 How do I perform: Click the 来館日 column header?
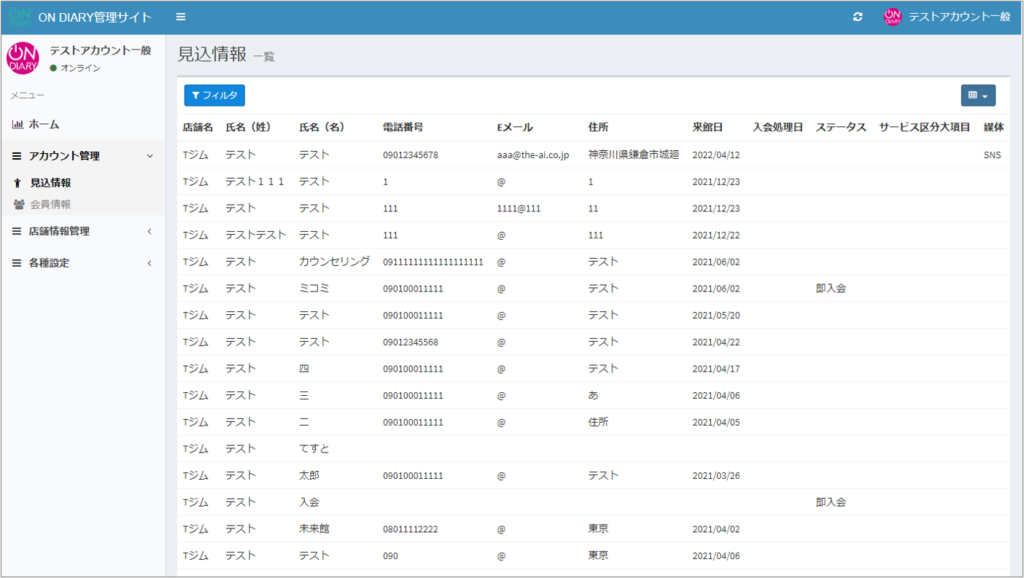tap(707, 128)
